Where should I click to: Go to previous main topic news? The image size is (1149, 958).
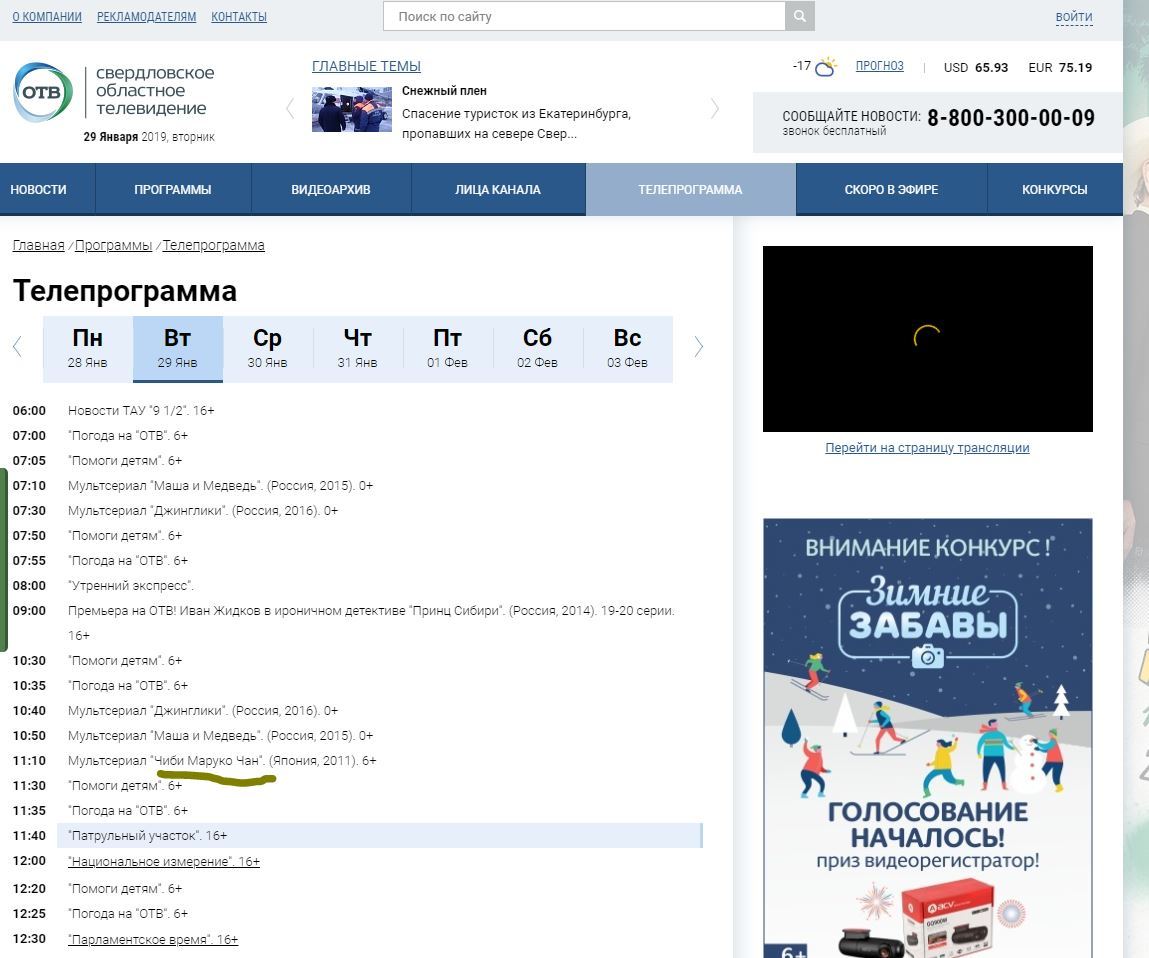tap(291, 109)
